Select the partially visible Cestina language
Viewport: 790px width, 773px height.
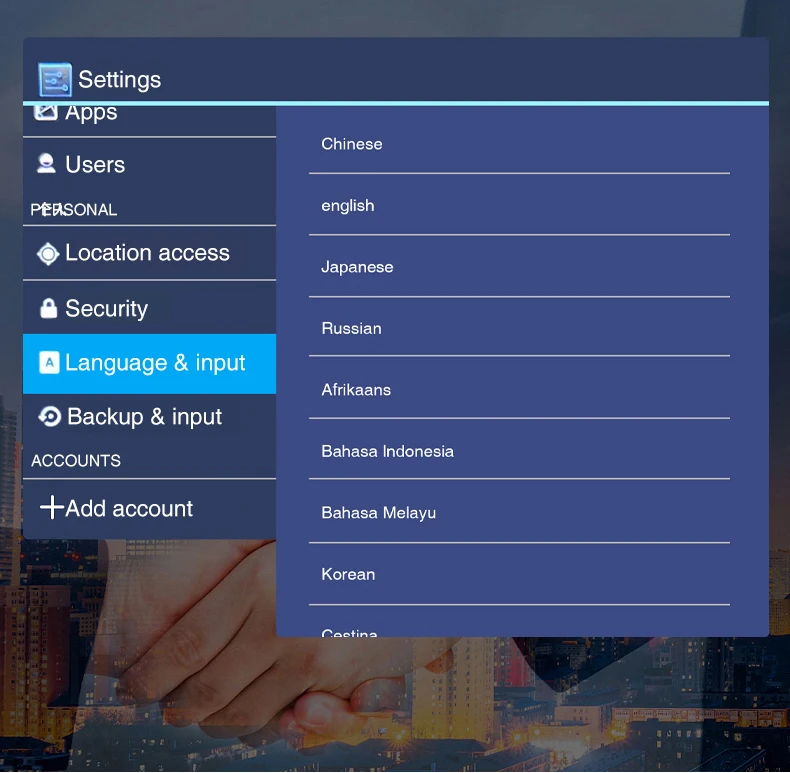(x=350, y=631)
